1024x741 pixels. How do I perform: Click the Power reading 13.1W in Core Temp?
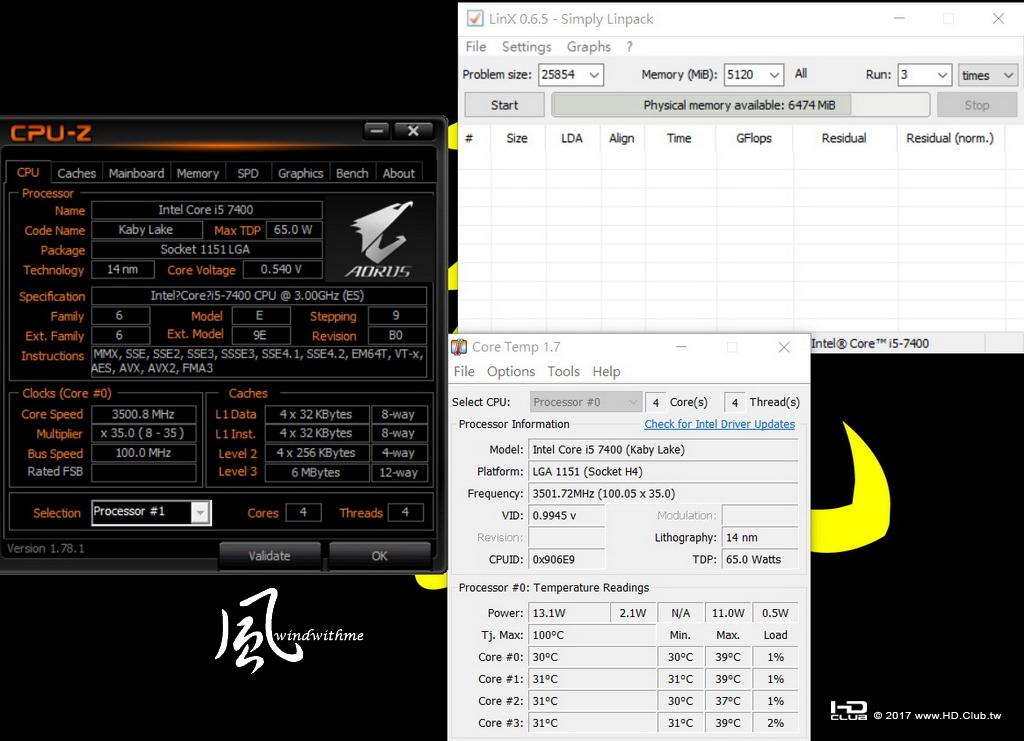(568, 613)
